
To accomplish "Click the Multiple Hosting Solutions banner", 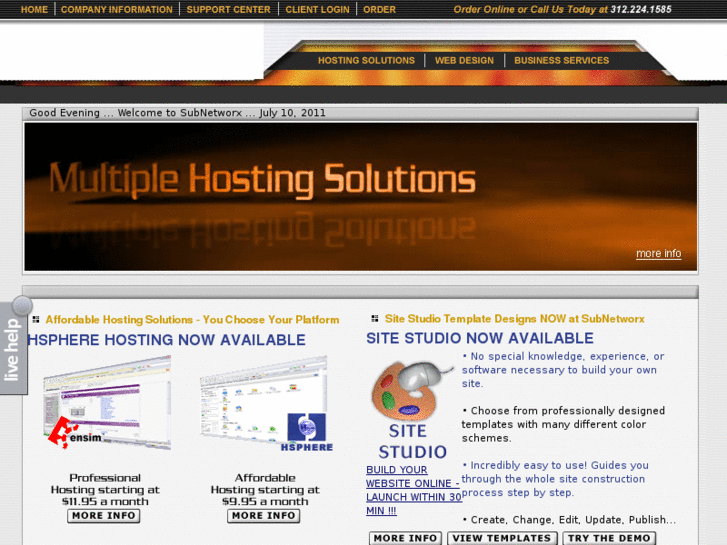I will (x=361, y=197).
